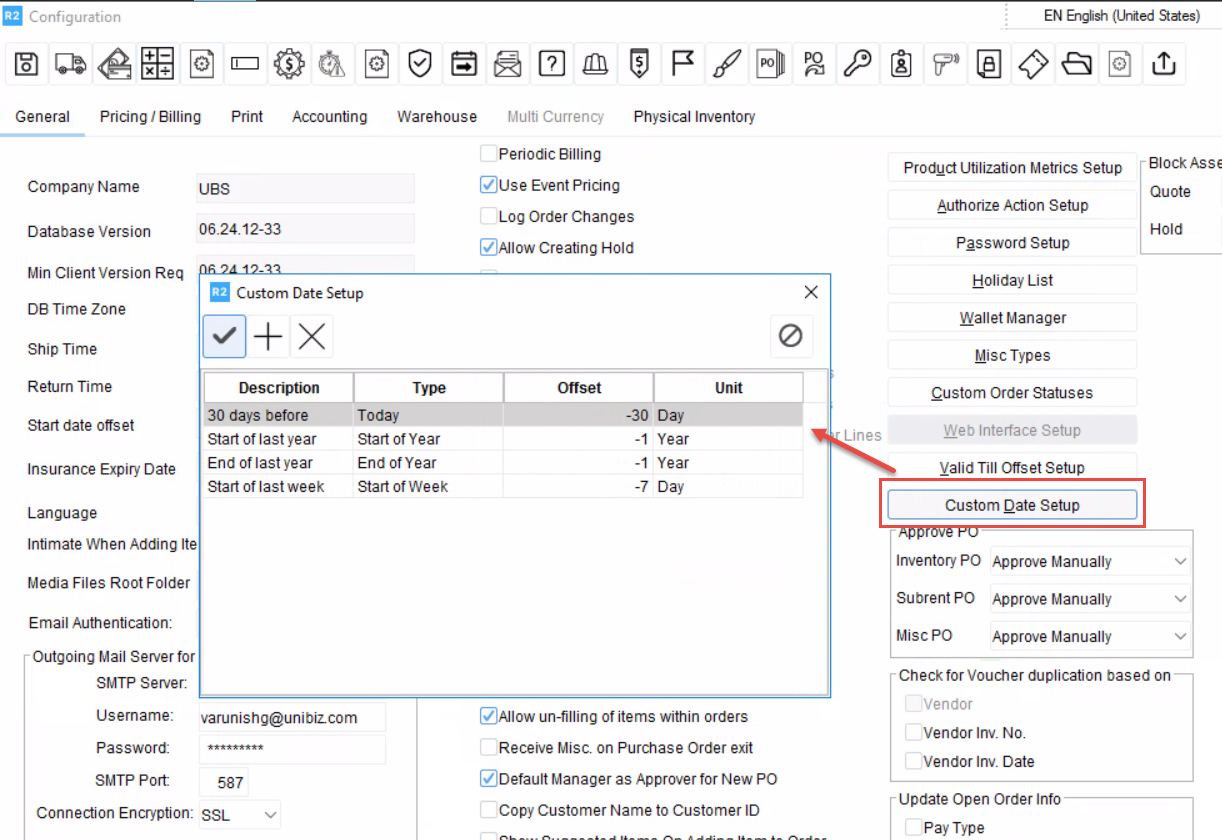Switch to the Pricing / Billing tab
Screen dimensions: 1222x840
tap(150, 117)
